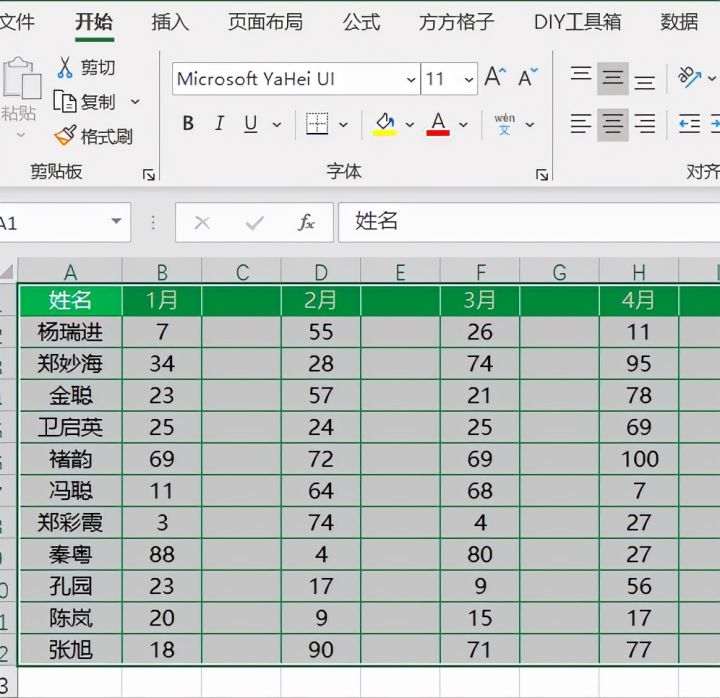Select column G header
The image size is (720, 698).
pyautogui.click(x=559, y=272)
